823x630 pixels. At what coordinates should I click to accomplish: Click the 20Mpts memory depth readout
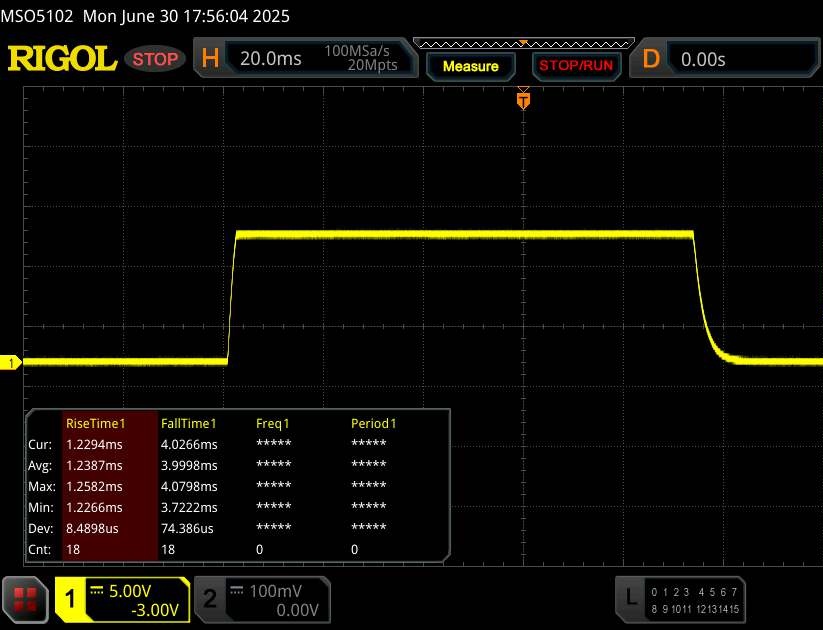(373, 65)
